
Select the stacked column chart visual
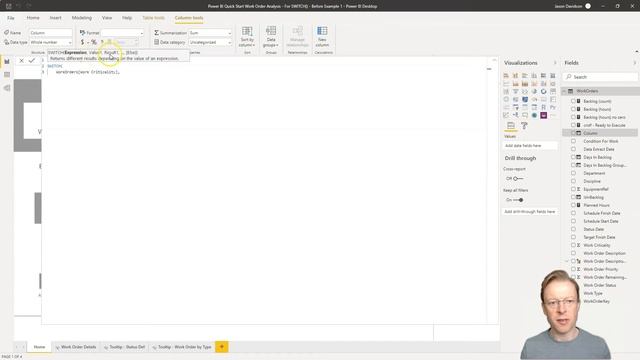pos(516,76)
